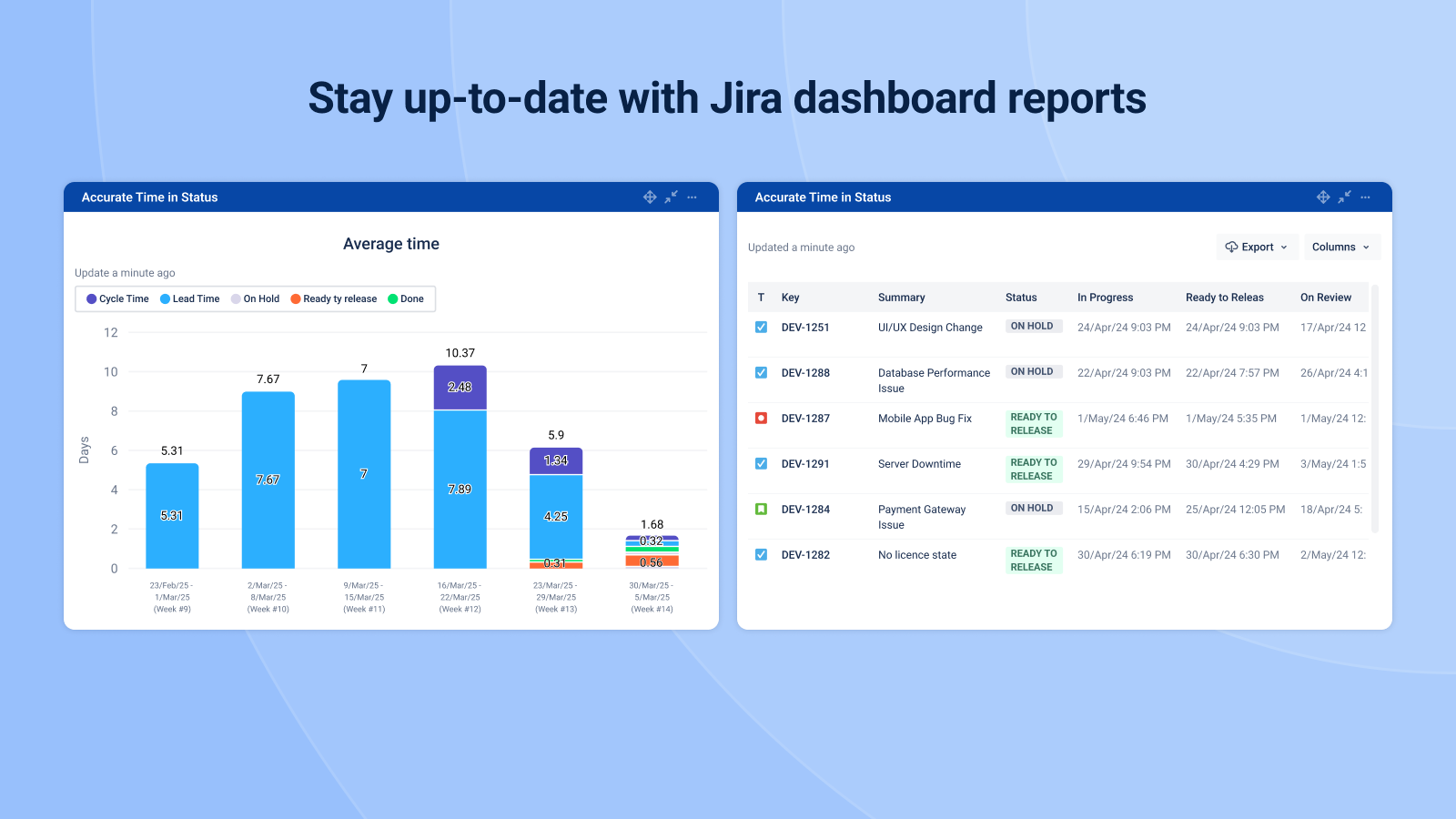Open issue DEV-1251

(x=805, y=328)
